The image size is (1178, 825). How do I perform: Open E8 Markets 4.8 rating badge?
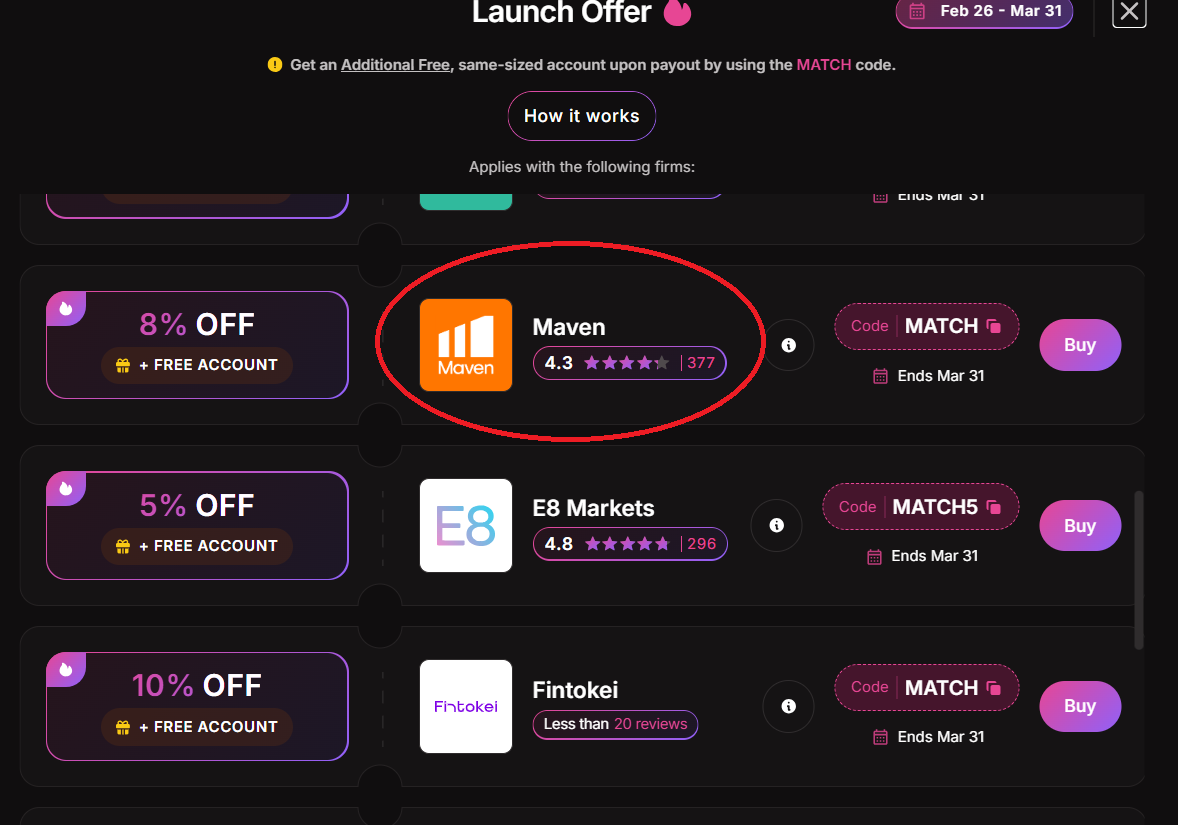(x=630, y=544)
